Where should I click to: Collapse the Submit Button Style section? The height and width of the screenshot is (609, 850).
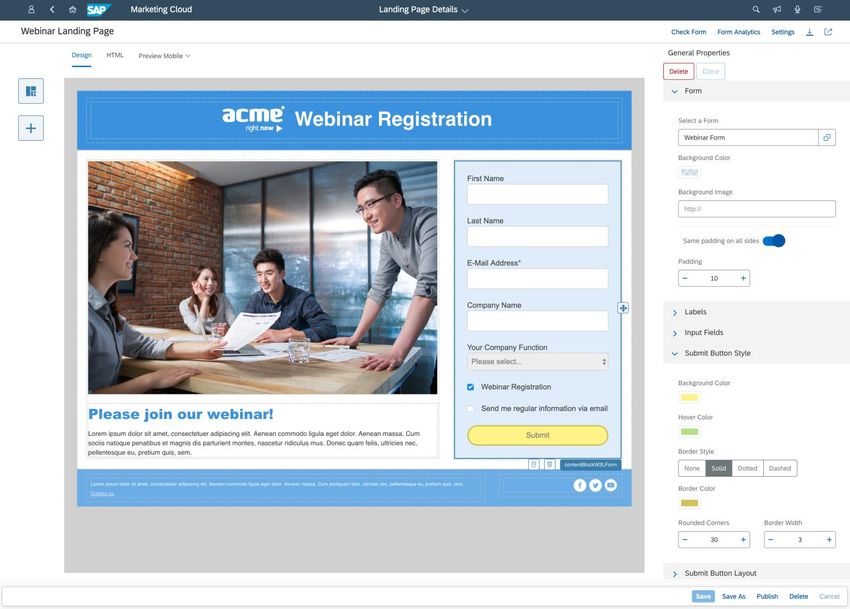[x=675, y=354]
